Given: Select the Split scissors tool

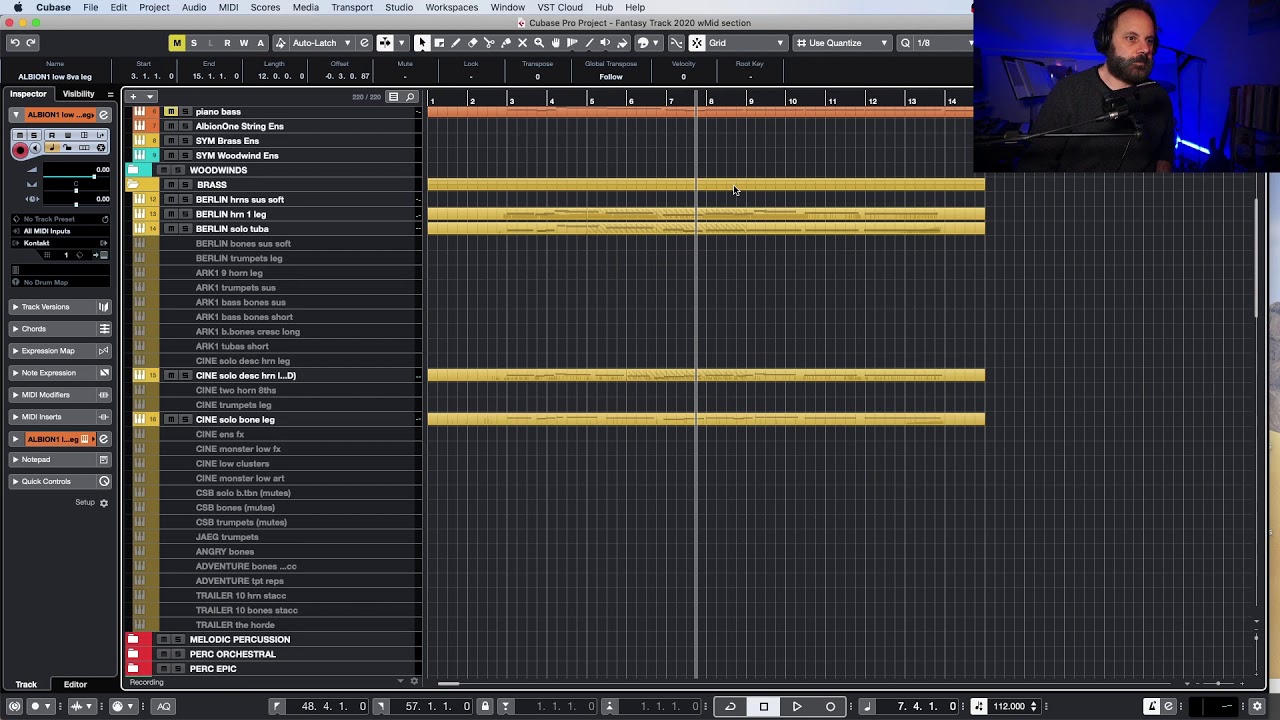Looking at the screenshot, I should coord(489,42).
